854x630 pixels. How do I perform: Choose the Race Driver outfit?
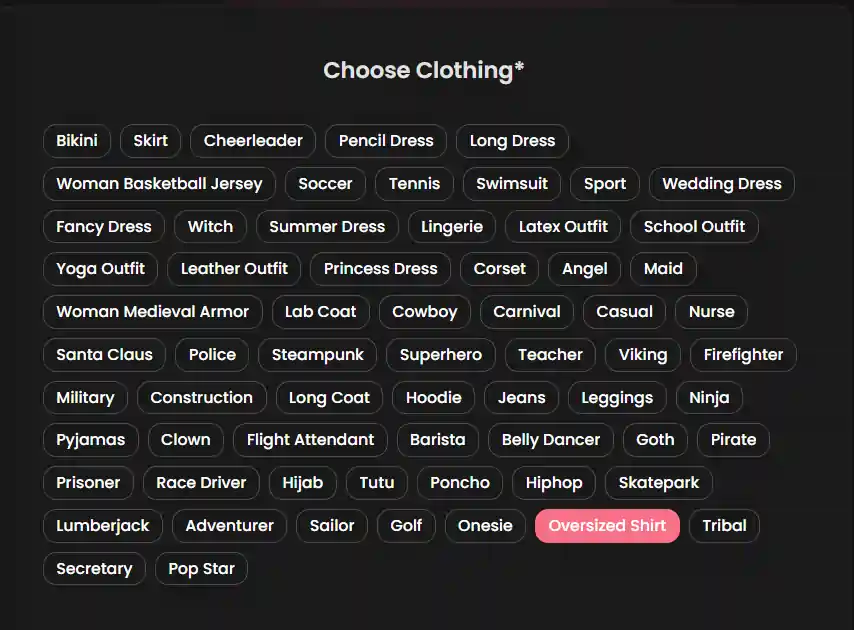201,483
